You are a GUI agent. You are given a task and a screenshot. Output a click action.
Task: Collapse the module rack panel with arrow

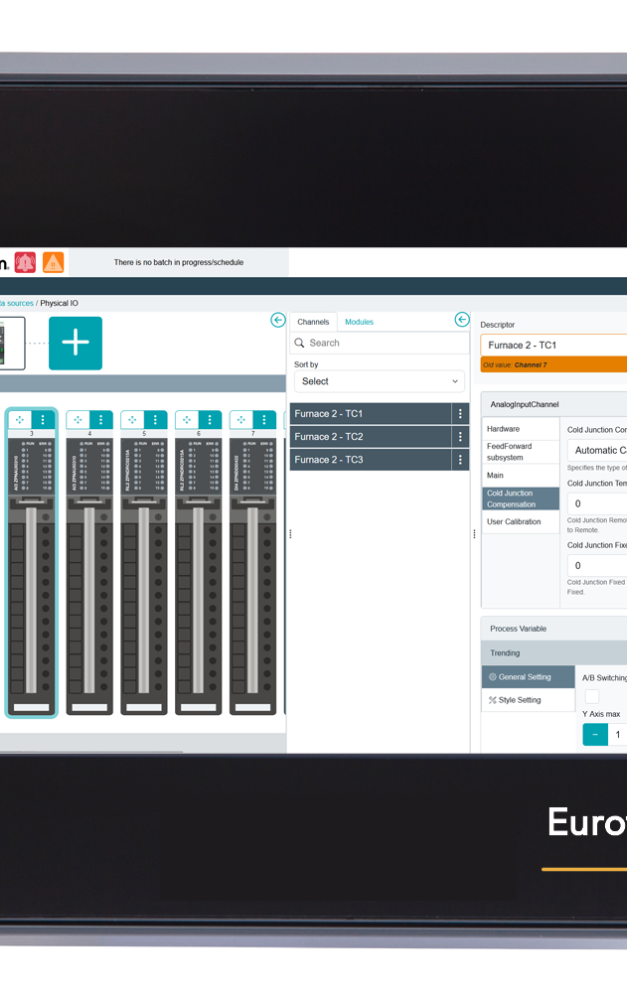pos(278,320)
